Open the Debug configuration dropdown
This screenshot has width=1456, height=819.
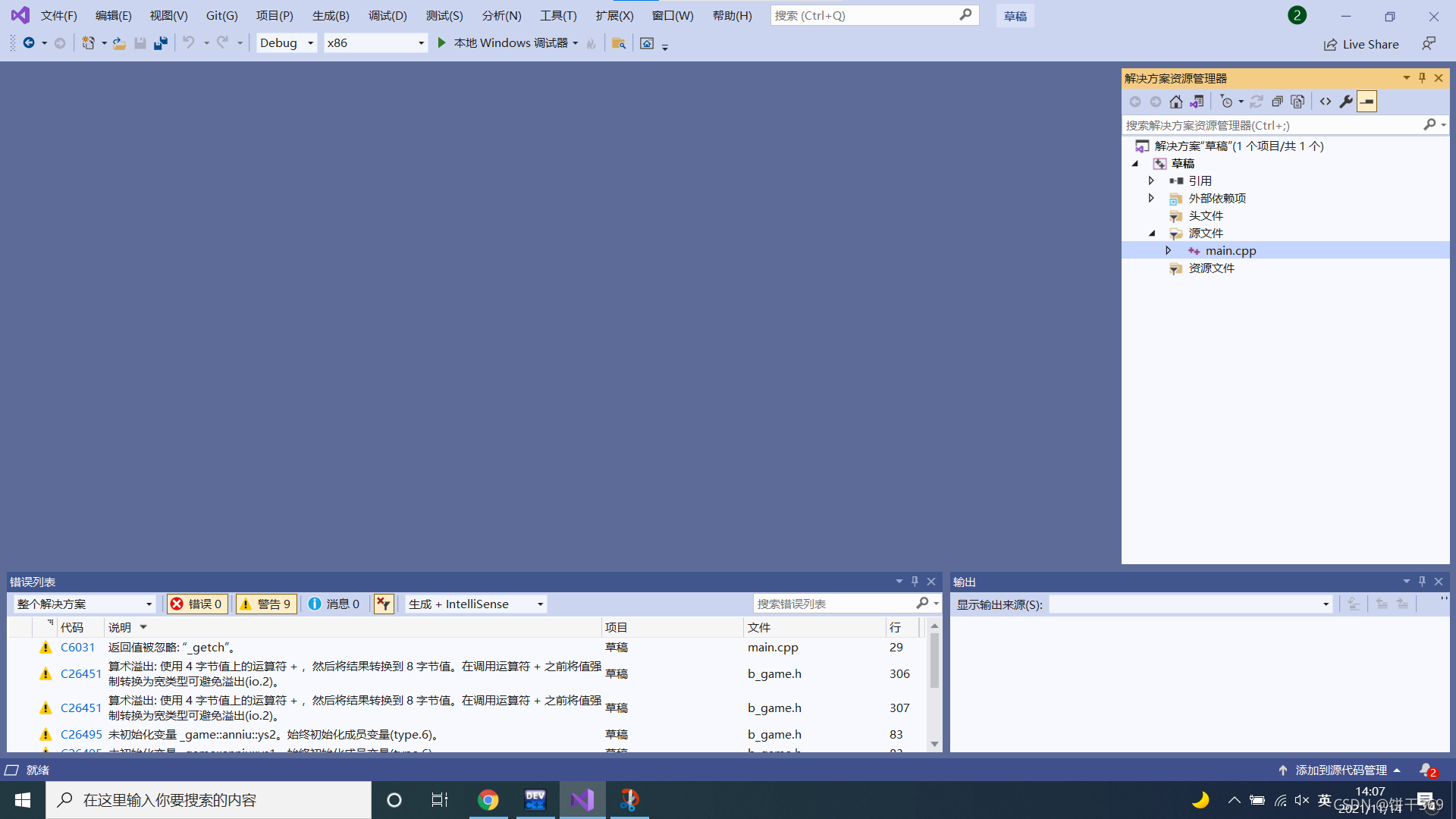coord(287,43)
